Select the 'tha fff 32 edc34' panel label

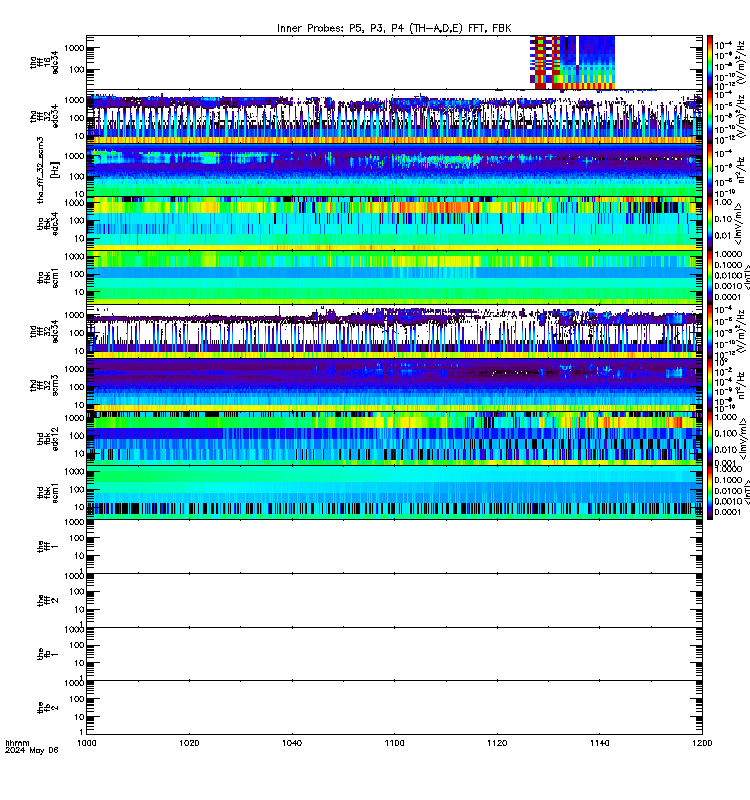(44, 116)
